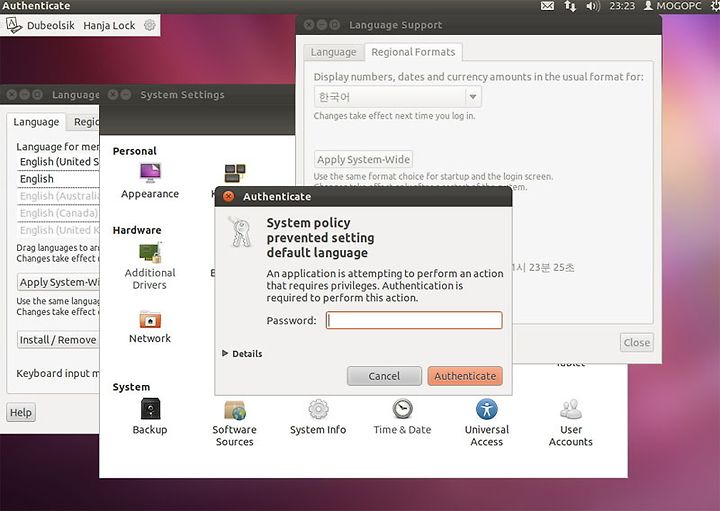Open System Info gear icon

click(318, 409)
